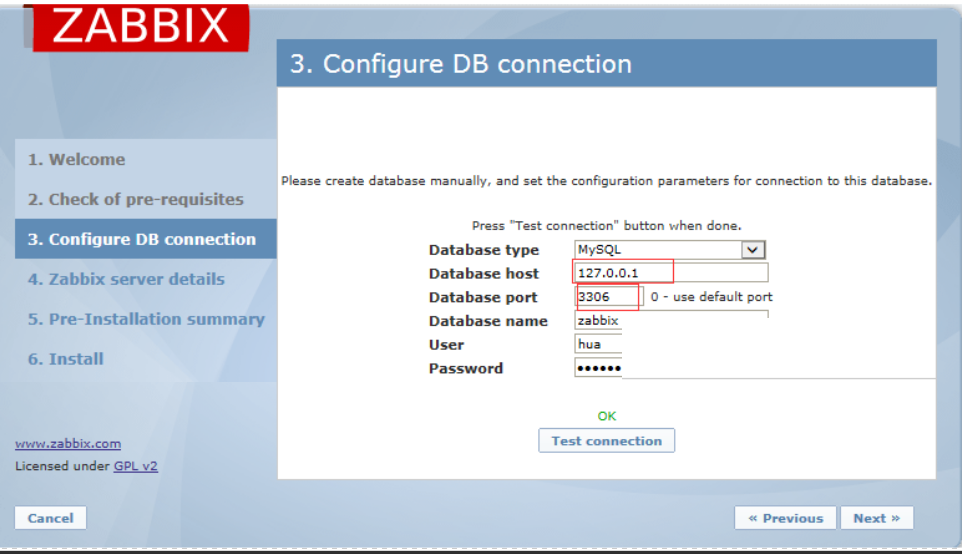
Task: Open the GPL v2 license link
Action: click(x=136, y=466)
